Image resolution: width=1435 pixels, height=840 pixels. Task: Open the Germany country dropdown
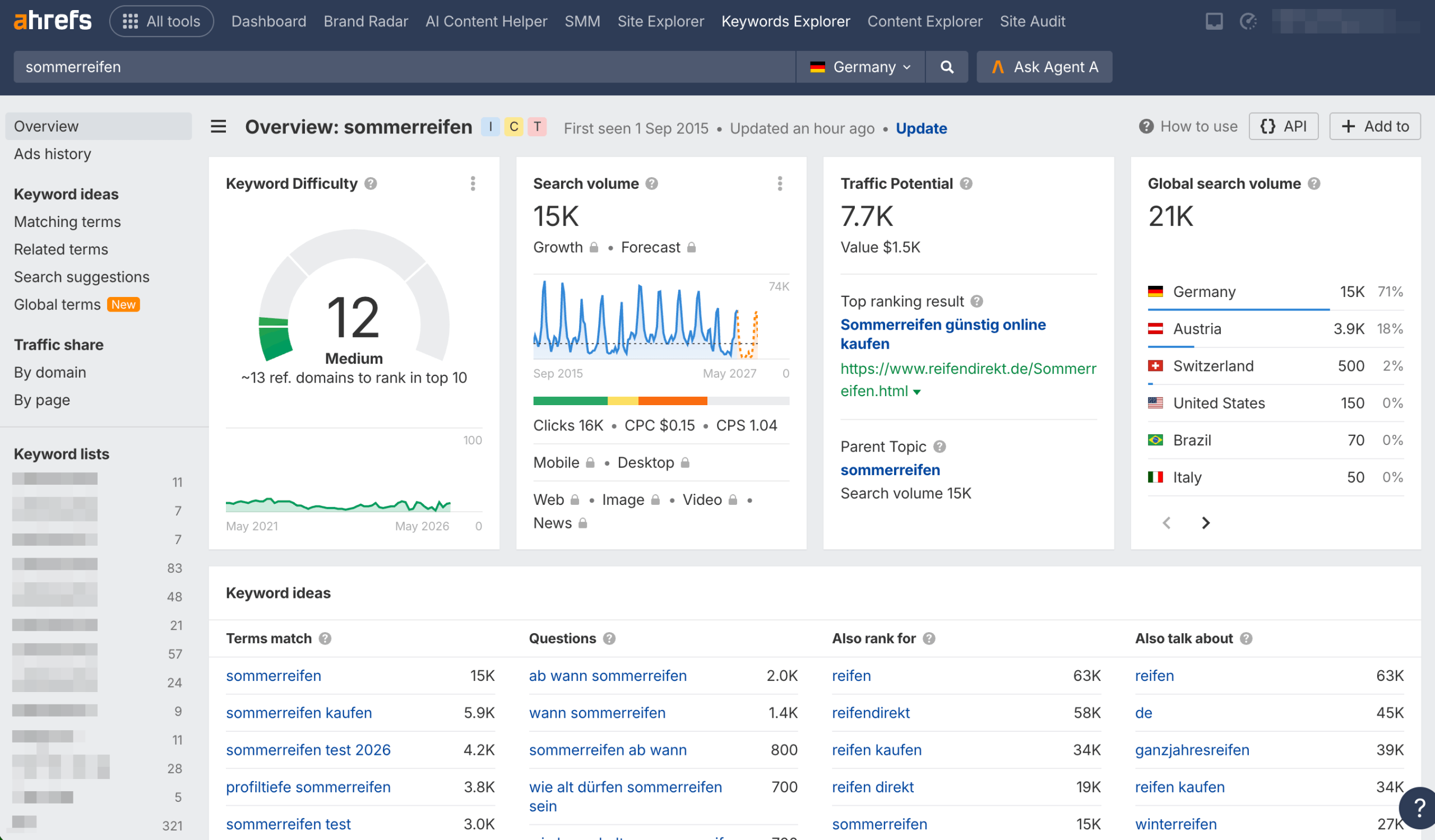pyautogui.click(x=860, y=67)
